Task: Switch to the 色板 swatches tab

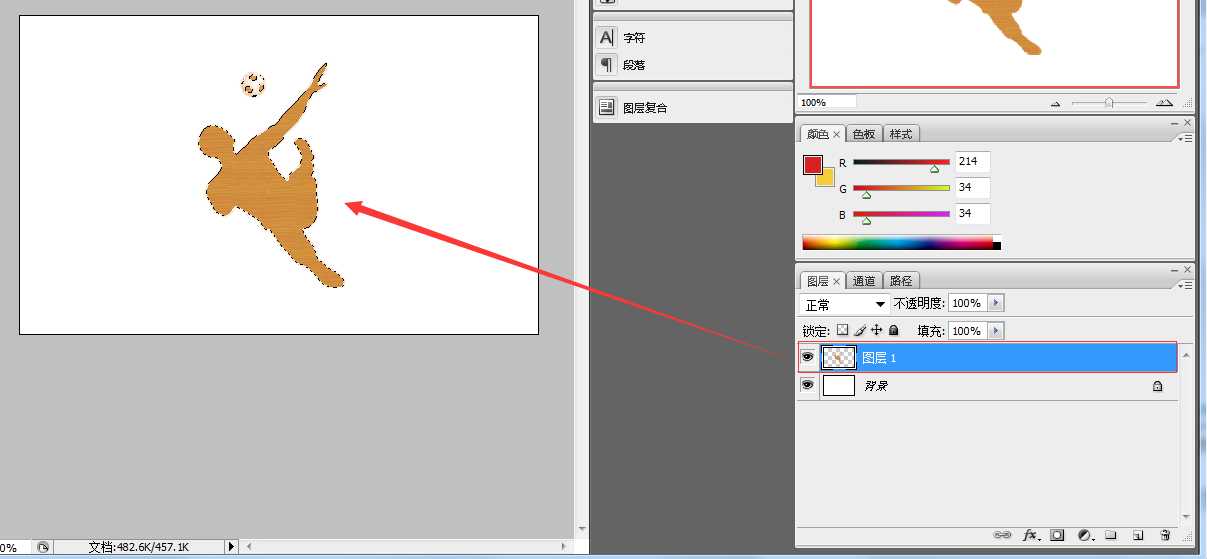Action: point(864,134)
